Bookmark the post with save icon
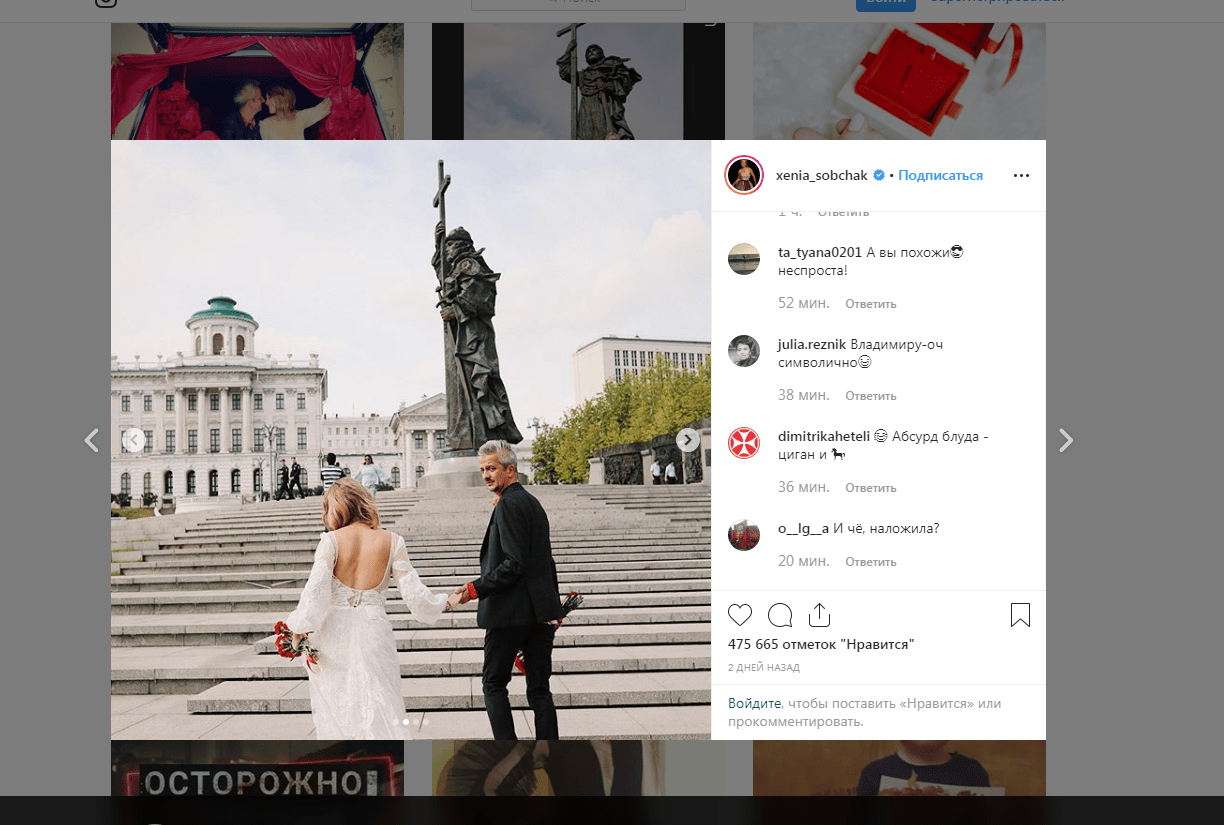This screenshot has height=825, width=1224. [1020, 615]
